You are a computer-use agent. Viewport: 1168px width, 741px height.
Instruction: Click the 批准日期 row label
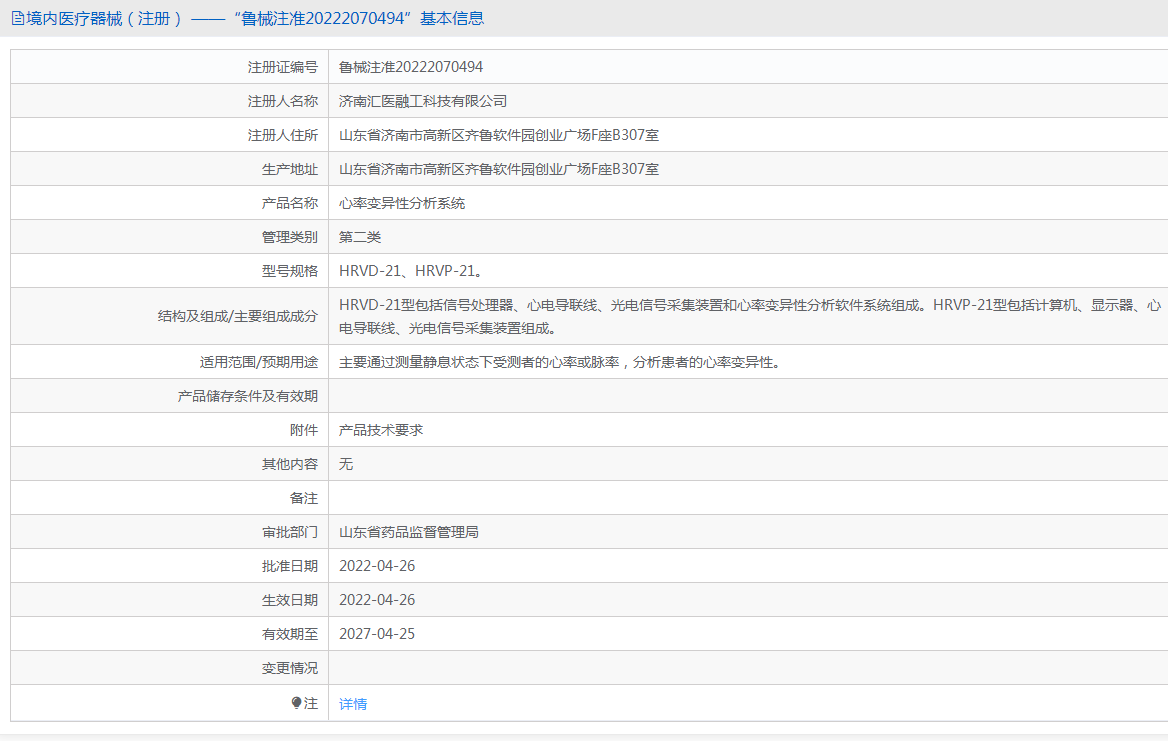(x=290, y=567)
